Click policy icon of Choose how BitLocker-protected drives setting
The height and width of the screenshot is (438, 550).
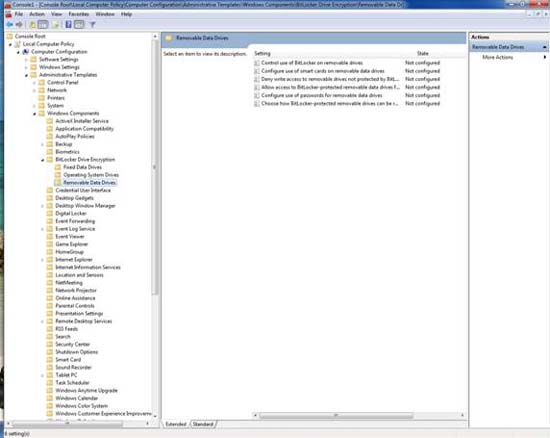pyautogui.click(x=257, y=103)
